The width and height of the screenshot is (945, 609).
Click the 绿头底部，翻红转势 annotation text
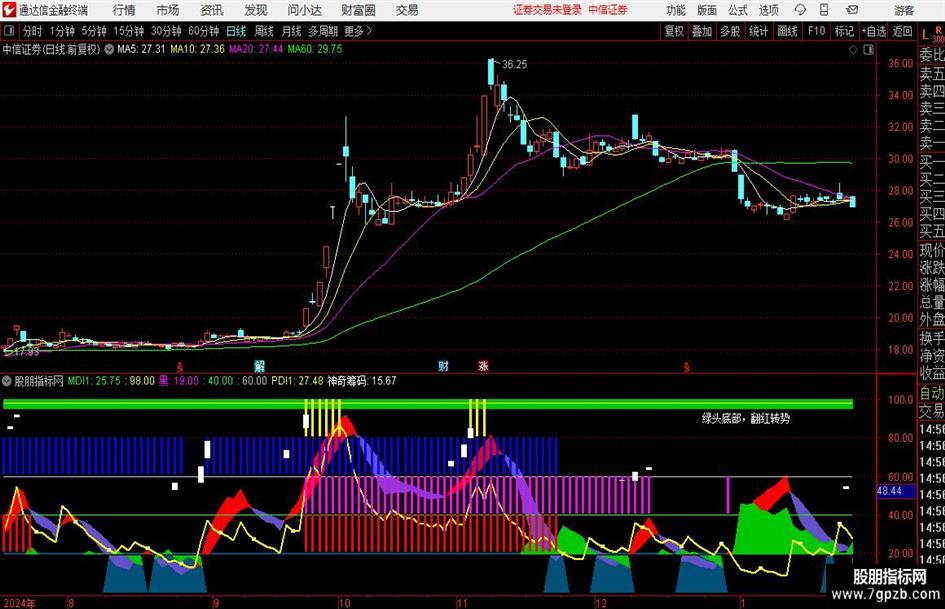click(746, 418)
